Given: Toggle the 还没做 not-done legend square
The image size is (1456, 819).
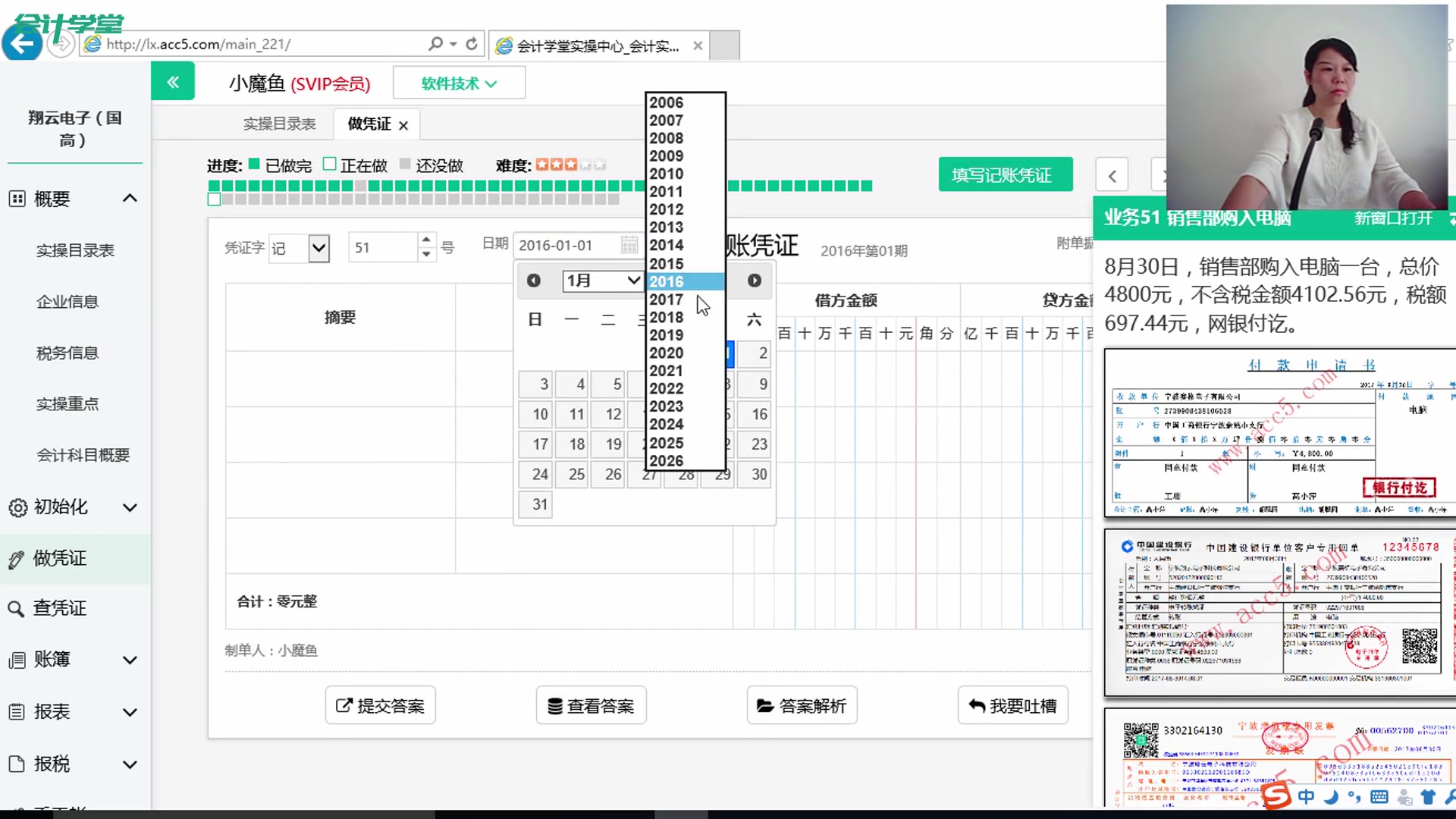Looking at the screenshot, I should coord(406,164).
